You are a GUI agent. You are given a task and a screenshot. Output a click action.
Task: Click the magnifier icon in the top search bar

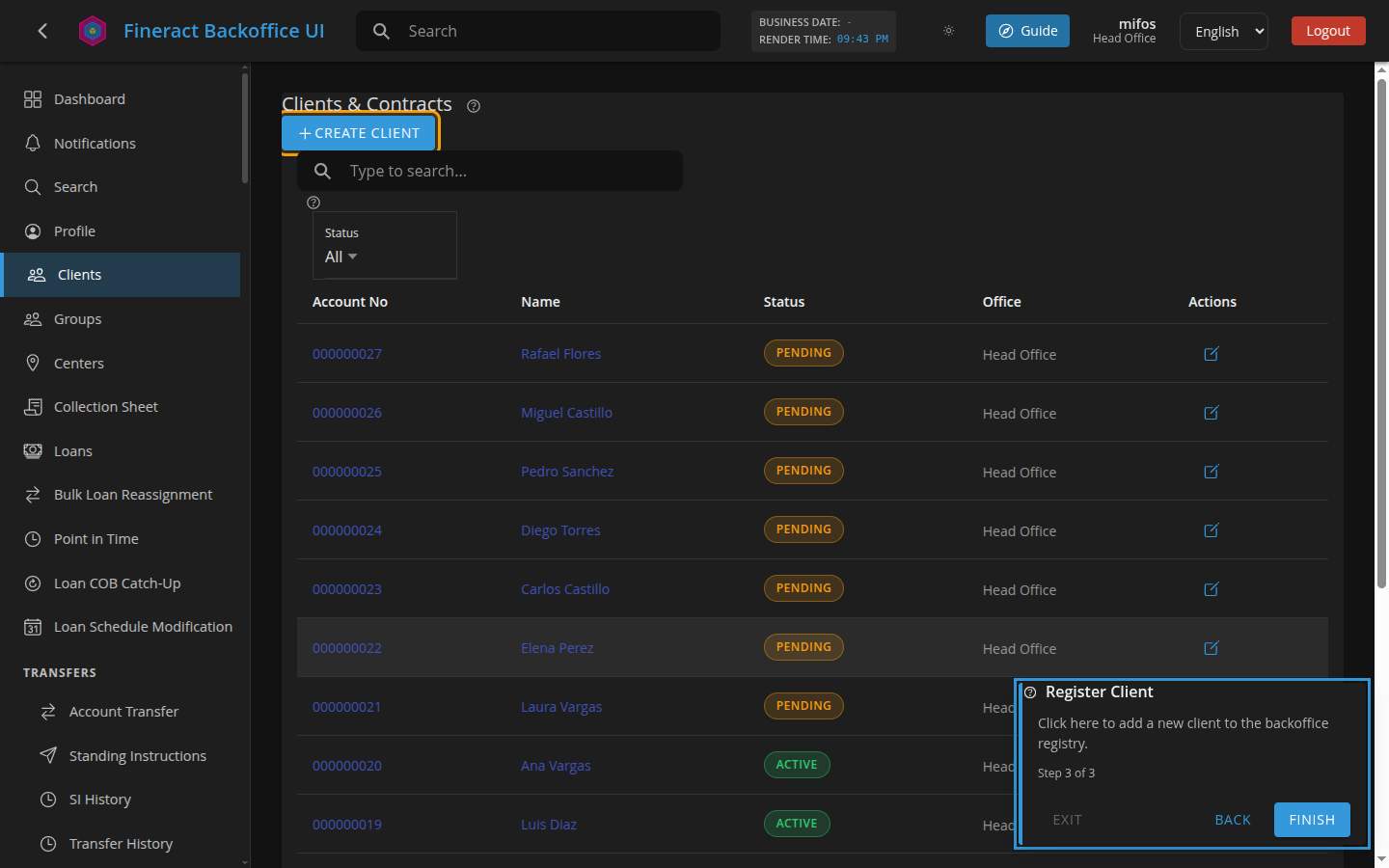381,31
